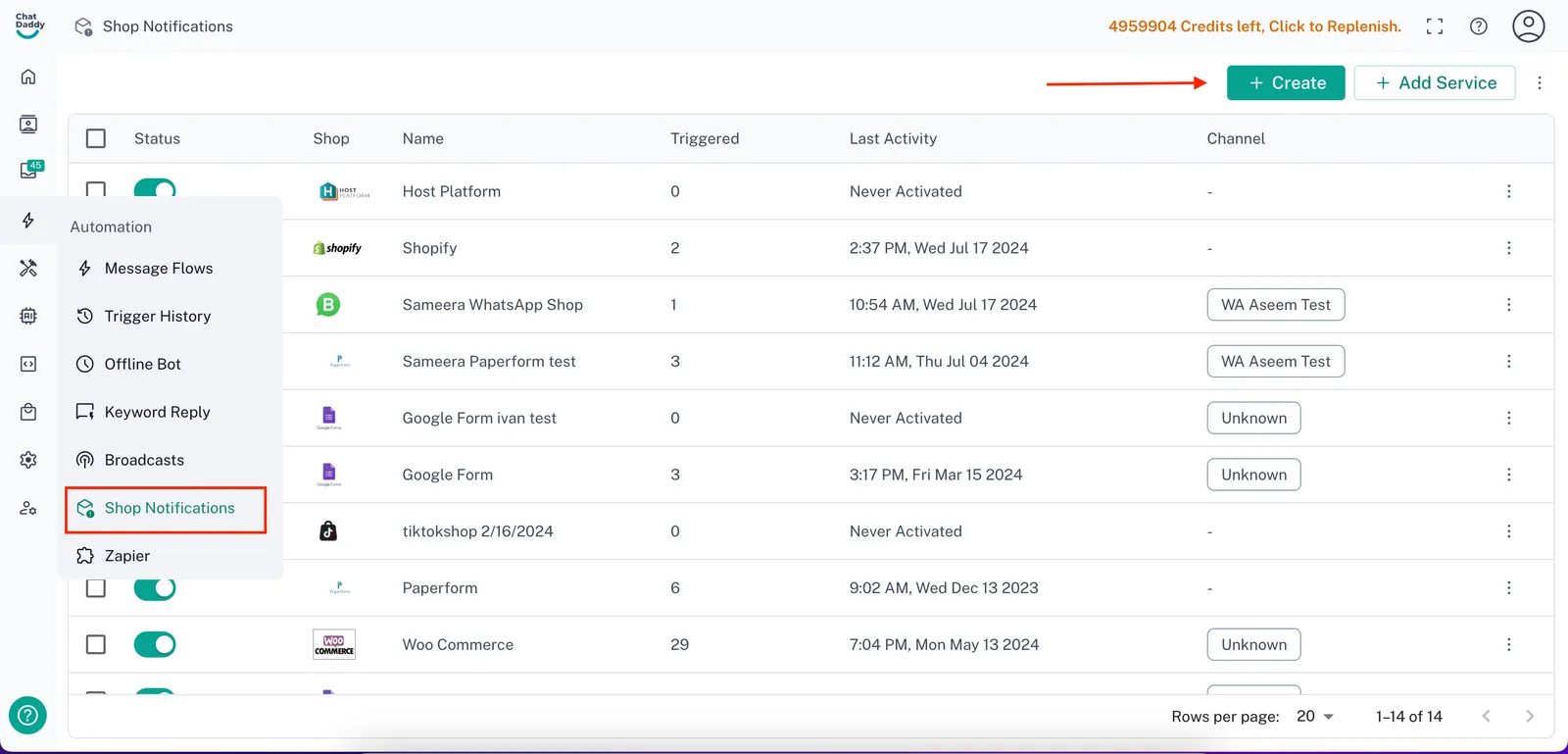The width and height of the screenshot is (1568, 754).
Task: Click the shopping bag icon in sidebar
Action: 28,412
